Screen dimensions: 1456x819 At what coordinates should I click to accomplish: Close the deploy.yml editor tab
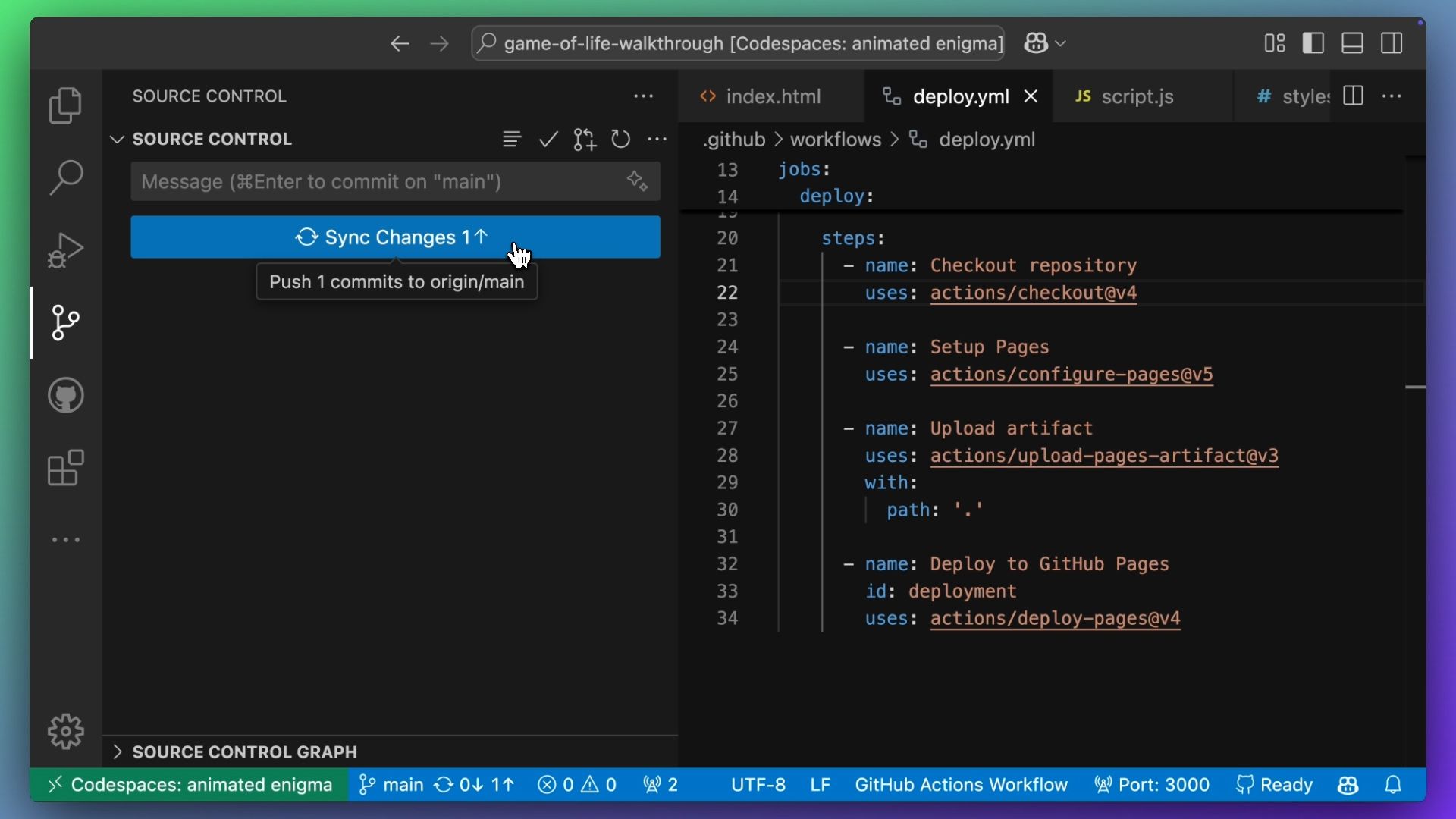tap(1032, 96)
